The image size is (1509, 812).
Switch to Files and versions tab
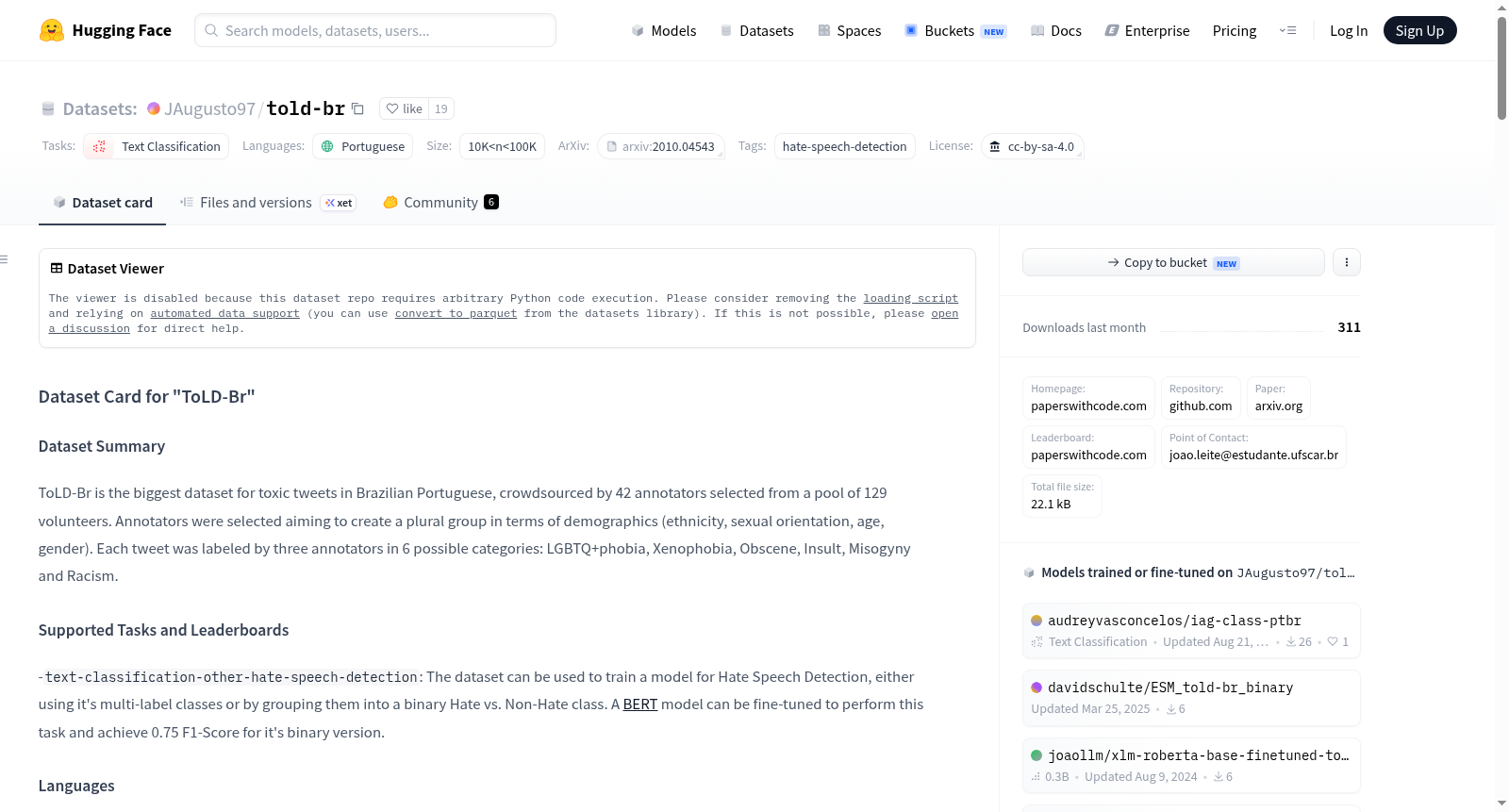click(x=268, y=203)
